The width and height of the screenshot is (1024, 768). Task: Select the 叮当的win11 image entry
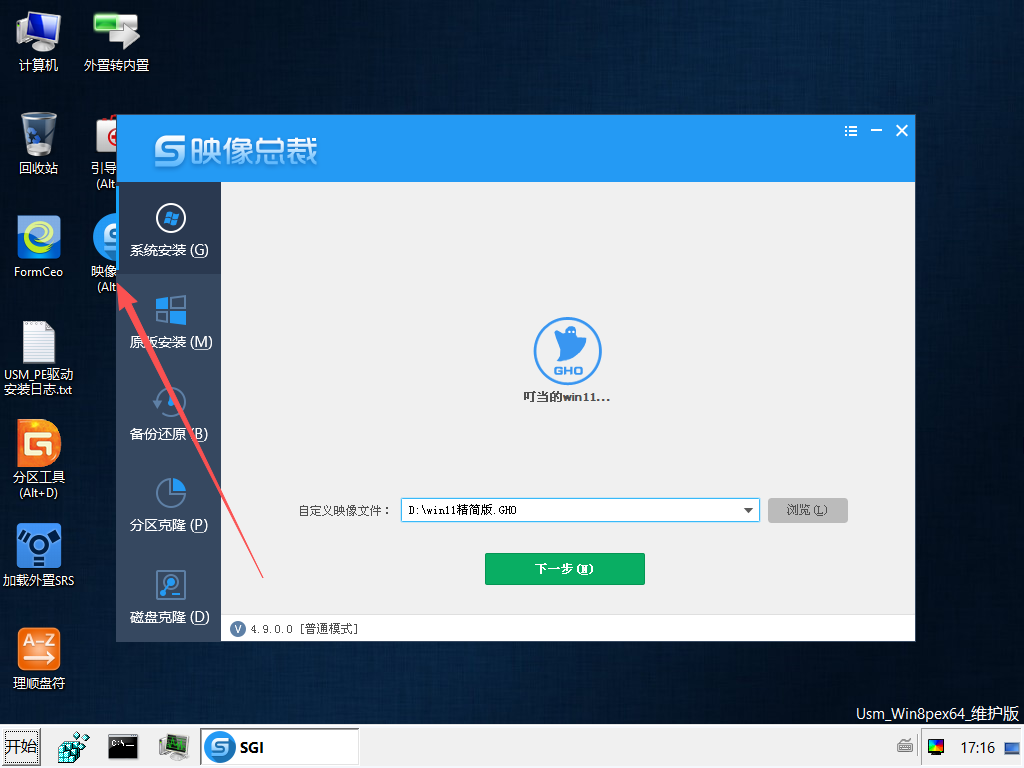tap(567, 396)
